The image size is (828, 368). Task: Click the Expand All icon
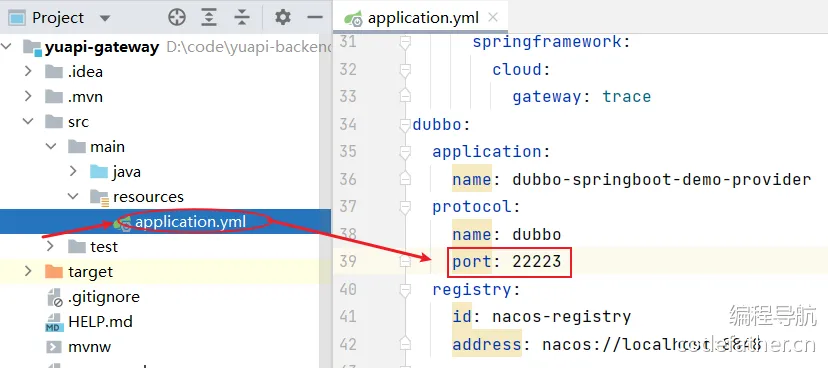(x=209, y=18)
